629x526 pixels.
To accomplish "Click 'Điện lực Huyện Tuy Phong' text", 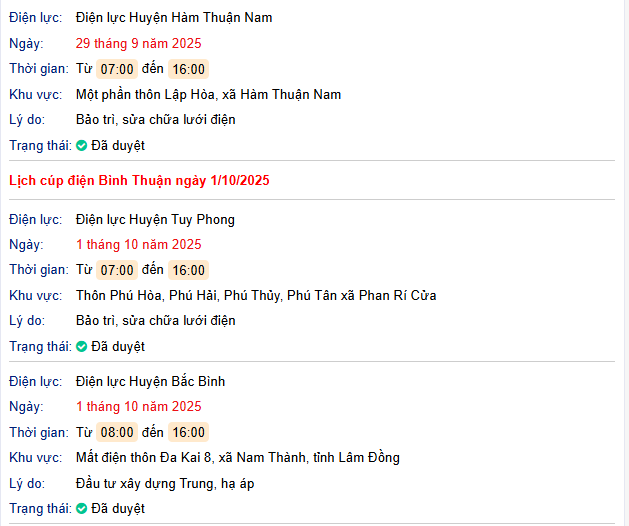I will 156,219.
